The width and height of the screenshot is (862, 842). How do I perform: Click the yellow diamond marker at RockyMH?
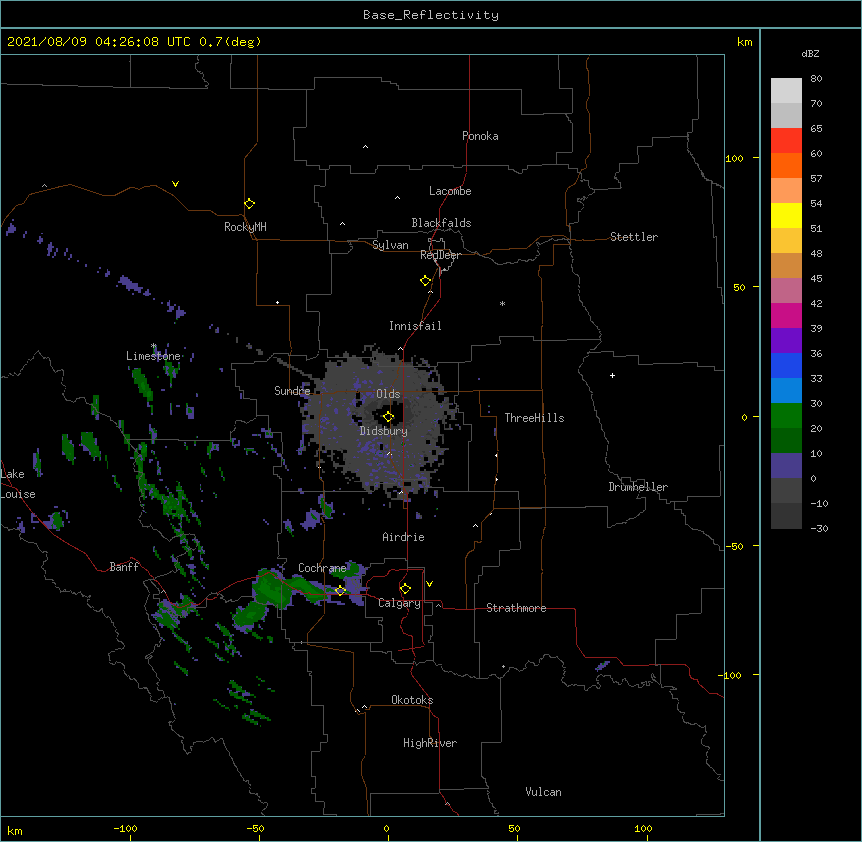pyautogui.click(x=249, y=204)
